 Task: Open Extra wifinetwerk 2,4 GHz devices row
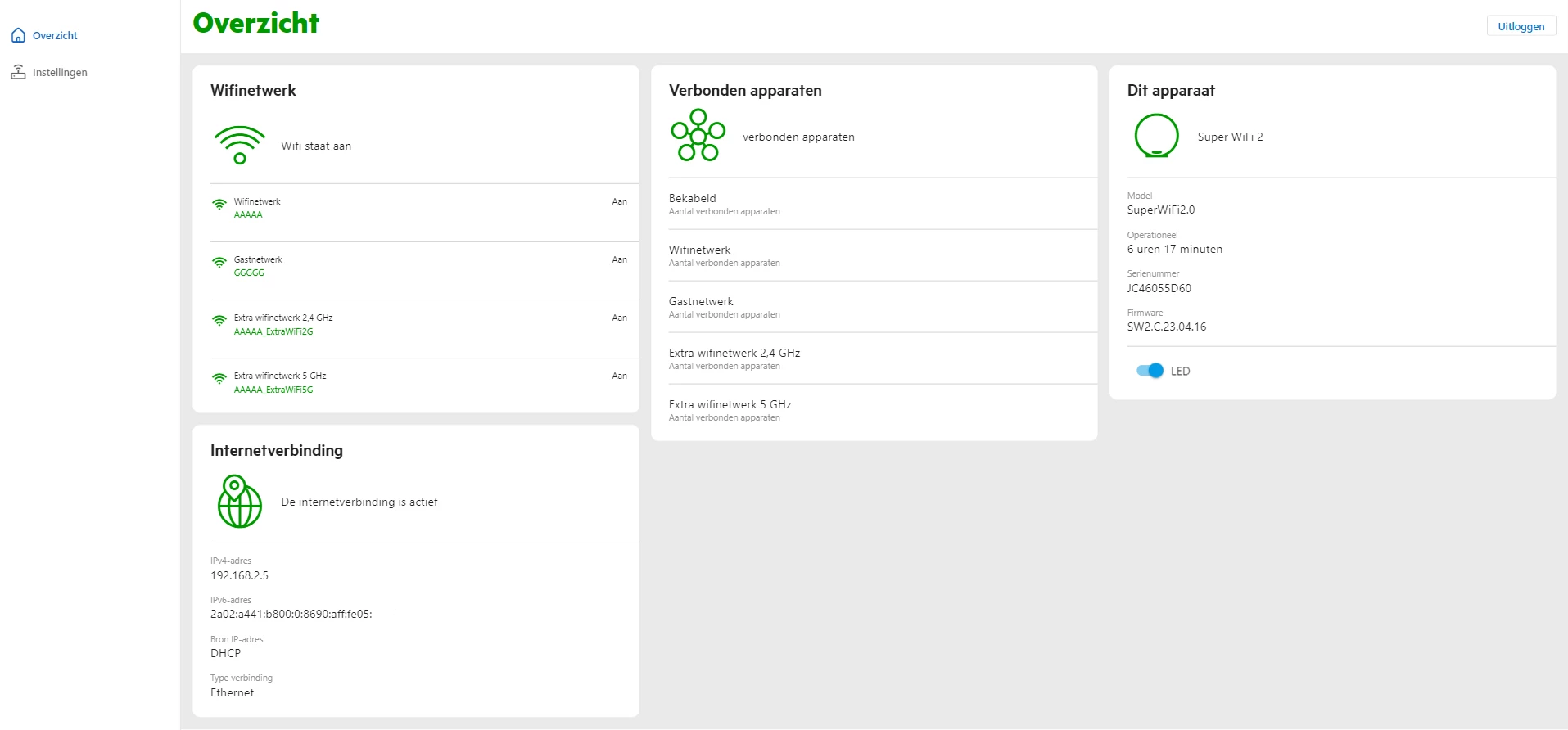pyautogui.click(x=883, y=358)
